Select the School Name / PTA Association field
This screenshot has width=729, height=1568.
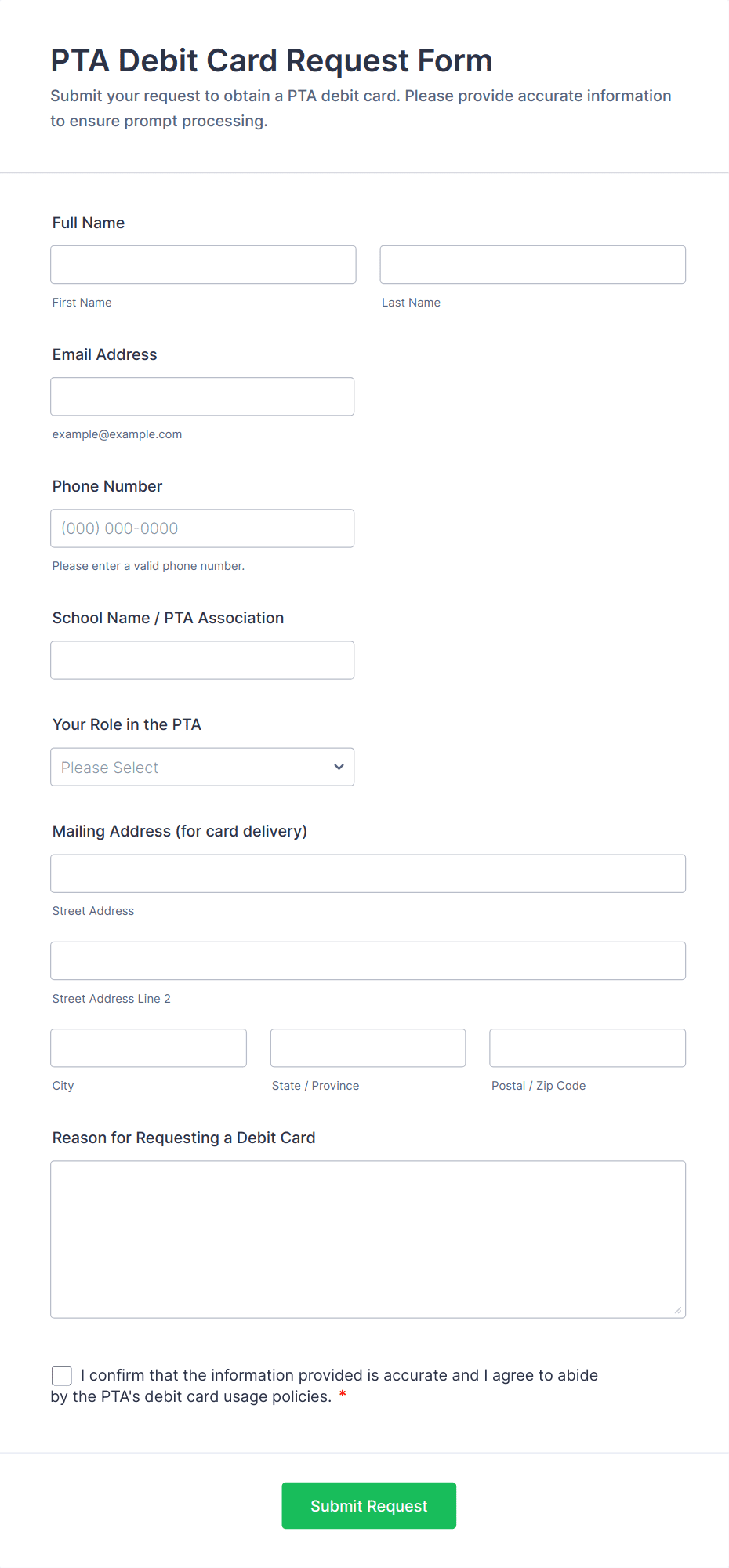point(202,660)
